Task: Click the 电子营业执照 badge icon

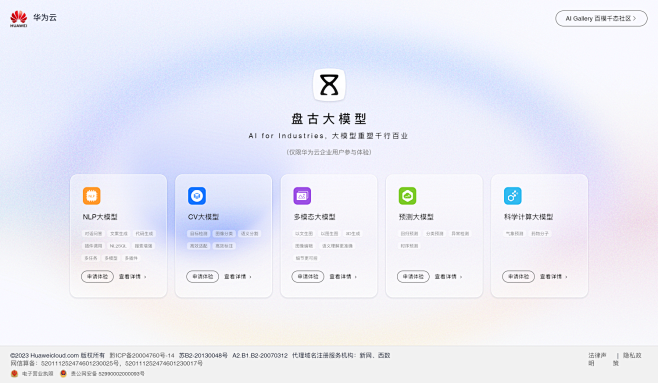Action: [14, 373]
